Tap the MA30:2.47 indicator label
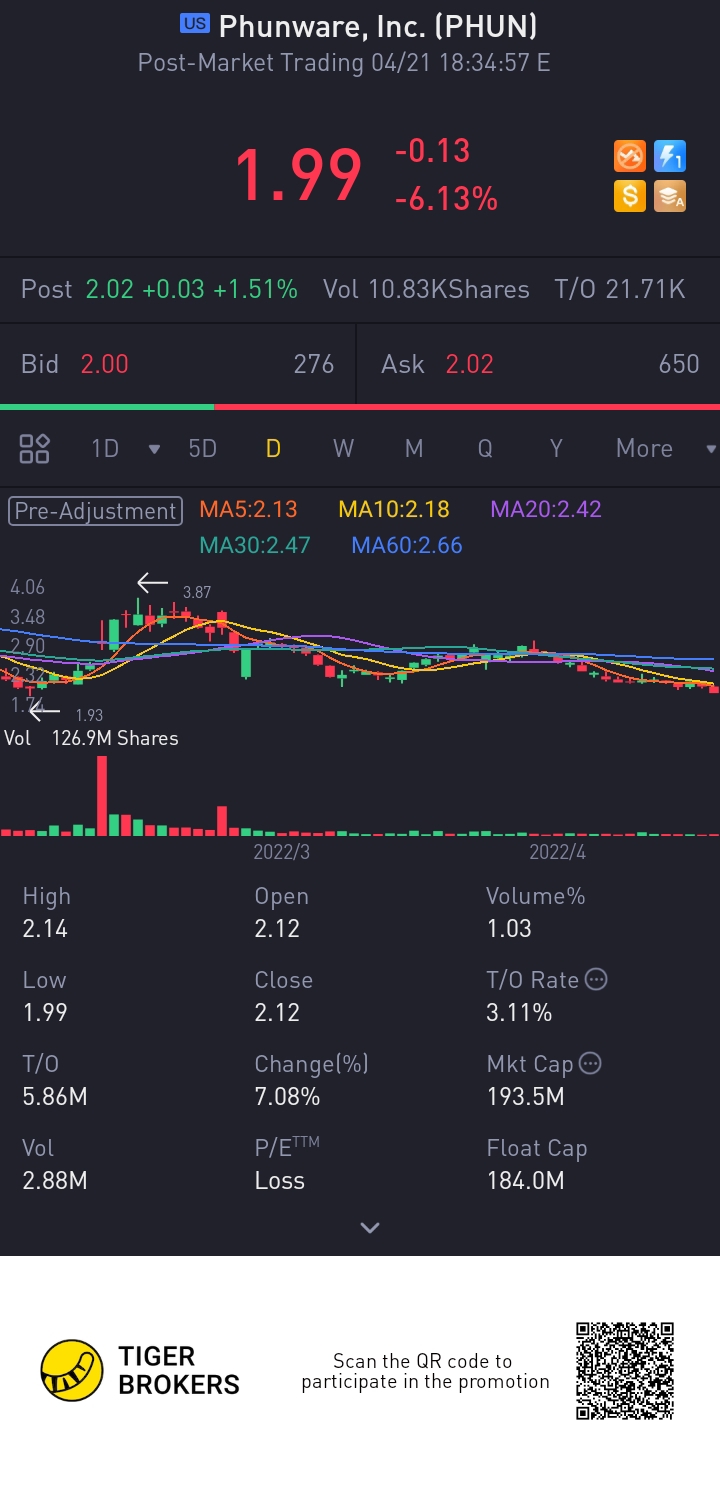The width and height of the screenshot is (720, 1486). (255, 545)
